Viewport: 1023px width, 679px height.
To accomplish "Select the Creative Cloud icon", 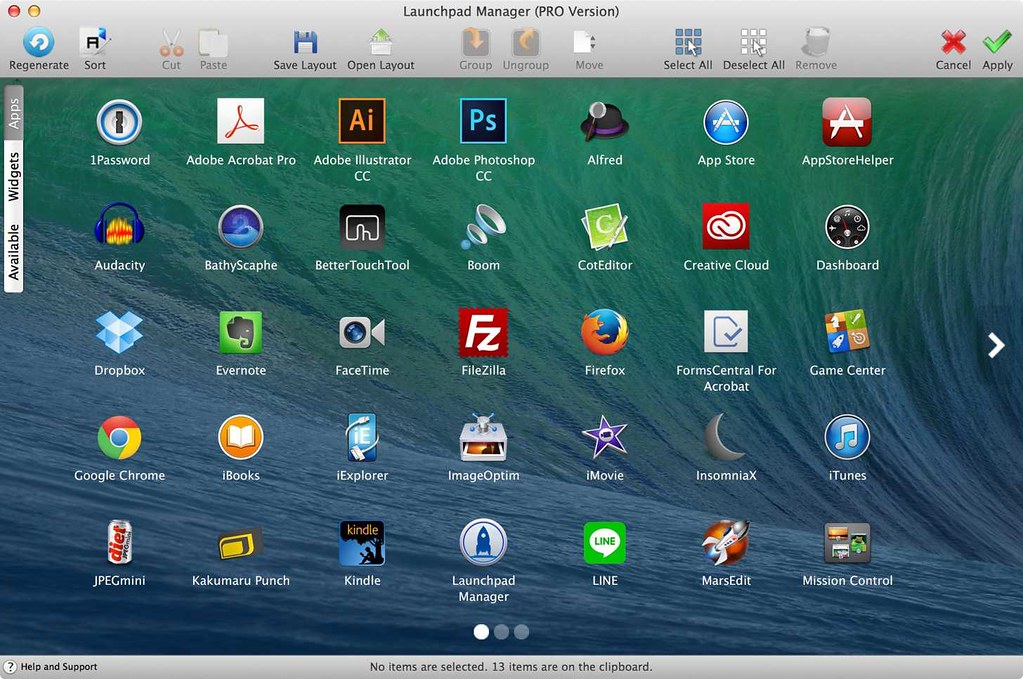I will [x=726, y=226].
